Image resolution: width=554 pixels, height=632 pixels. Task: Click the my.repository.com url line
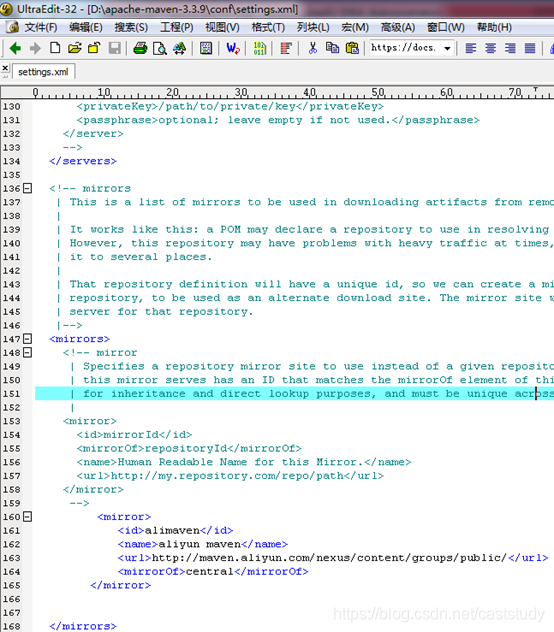(230, 476)
